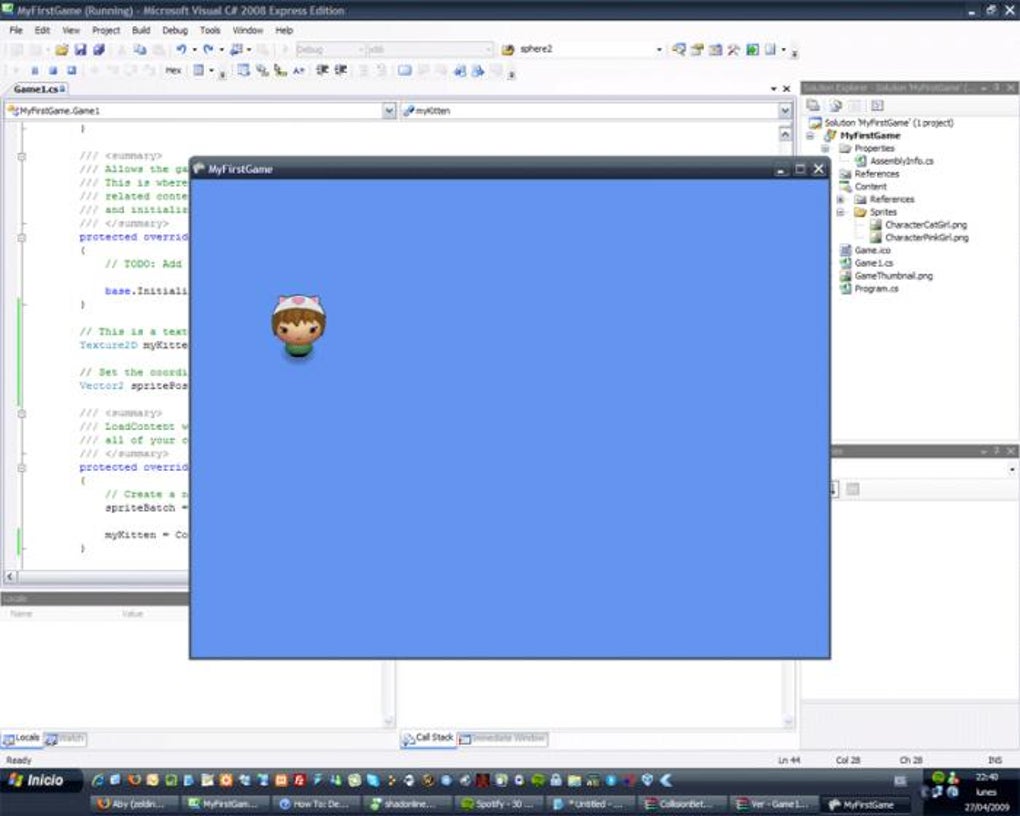Collapse the Sprites folder node

(841, 212)
